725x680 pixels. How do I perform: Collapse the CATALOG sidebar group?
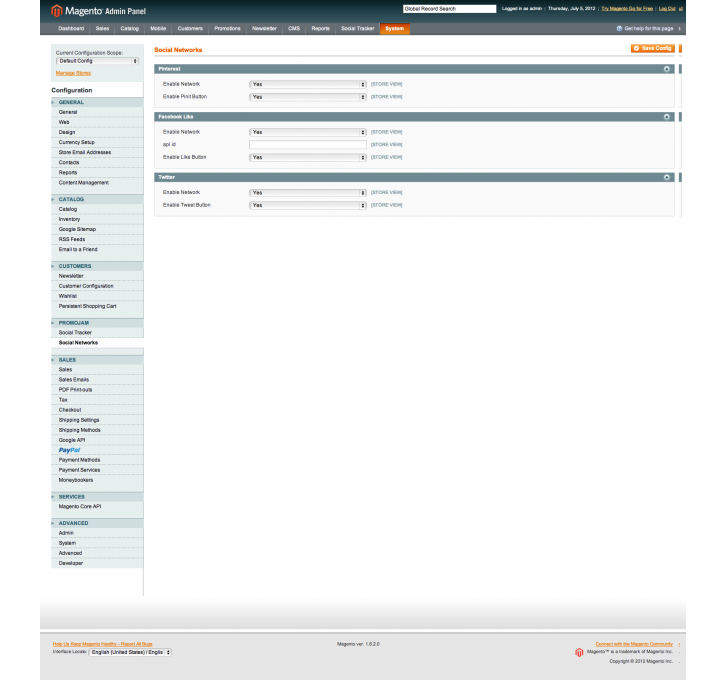click(x=97, y=199)
